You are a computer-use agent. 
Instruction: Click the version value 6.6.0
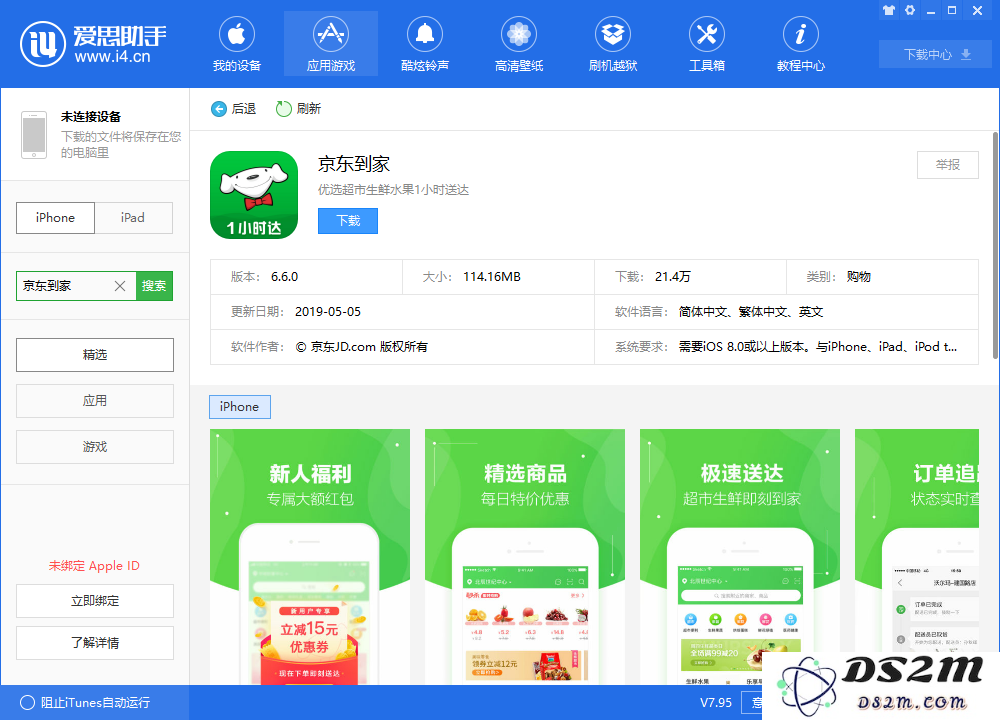pos(284,277)
